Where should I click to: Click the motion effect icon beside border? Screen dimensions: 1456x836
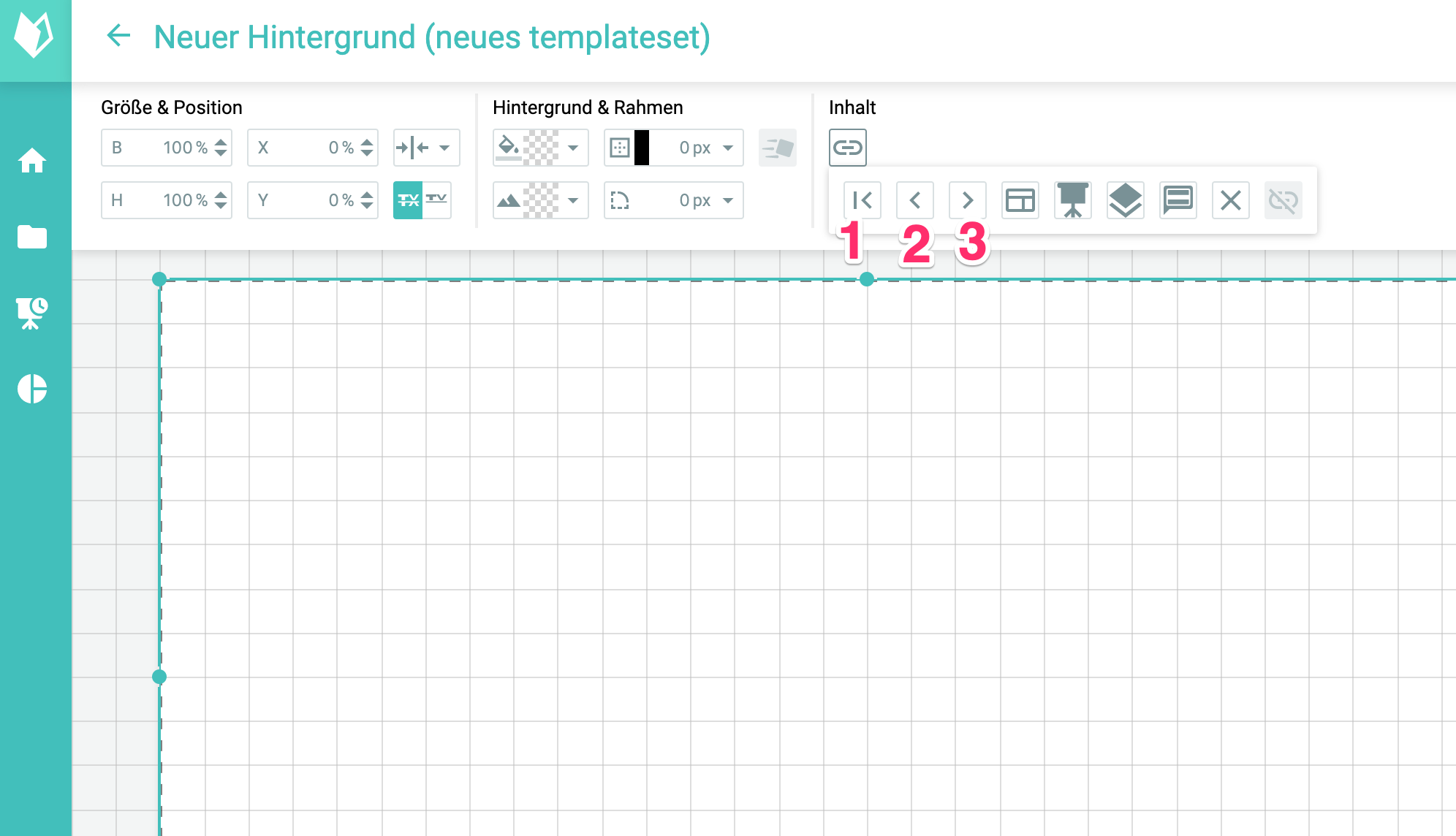[x=778, y=148]
